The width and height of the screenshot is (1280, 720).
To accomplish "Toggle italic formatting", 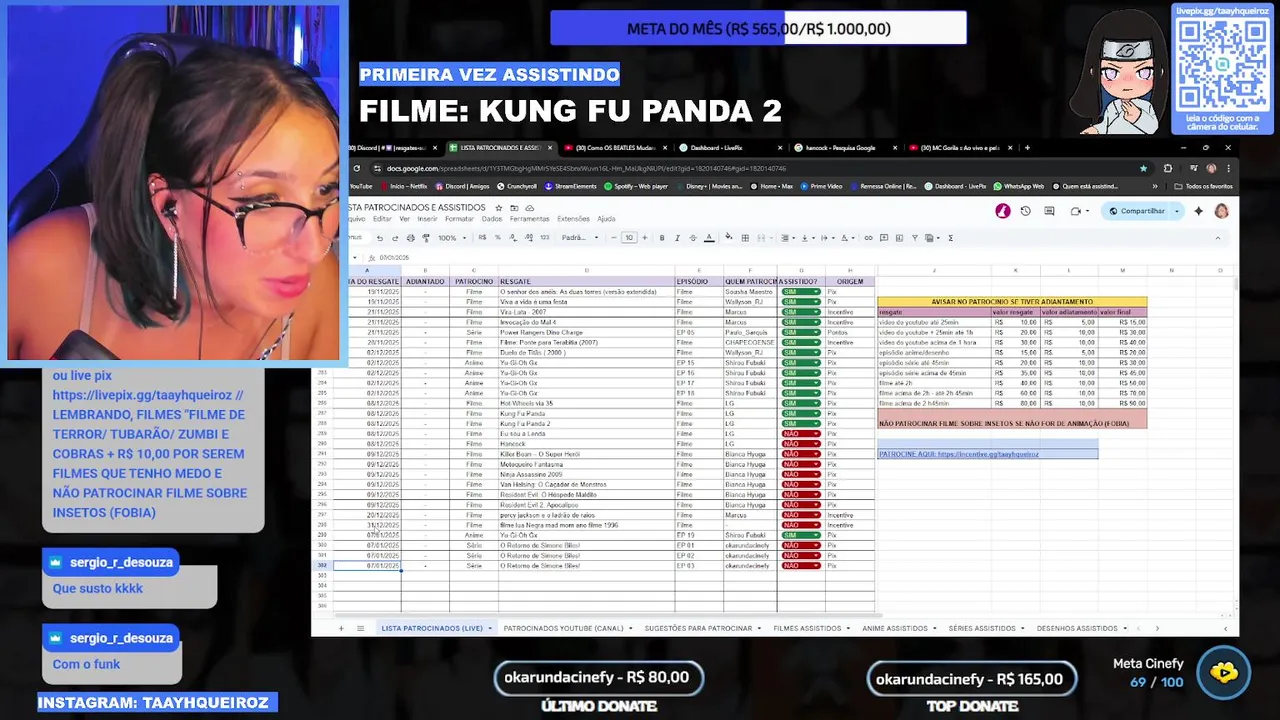I will click(677, 238).
